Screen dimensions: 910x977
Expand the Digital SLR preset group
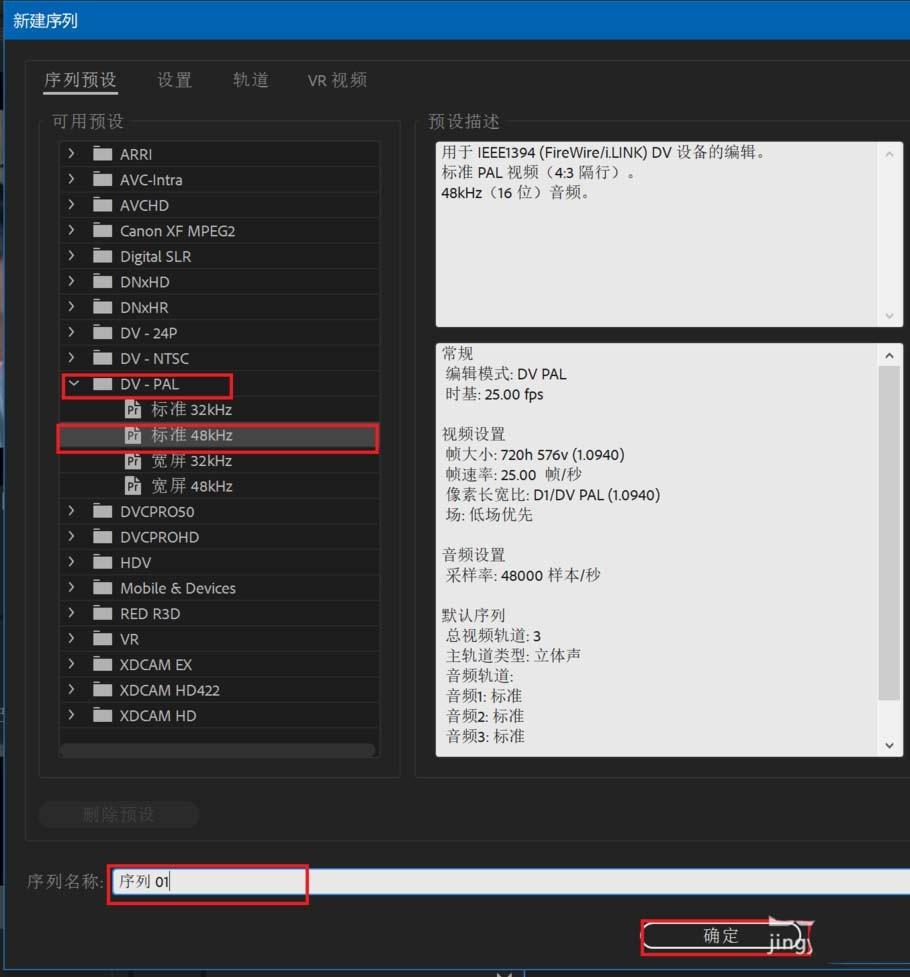[70, 256]
